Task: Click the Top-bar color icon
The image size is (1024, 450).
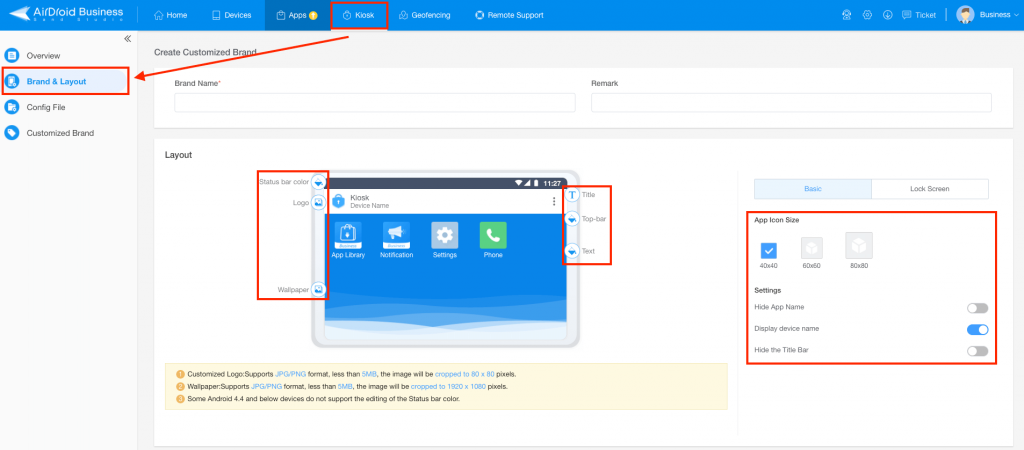Action: 571,219
